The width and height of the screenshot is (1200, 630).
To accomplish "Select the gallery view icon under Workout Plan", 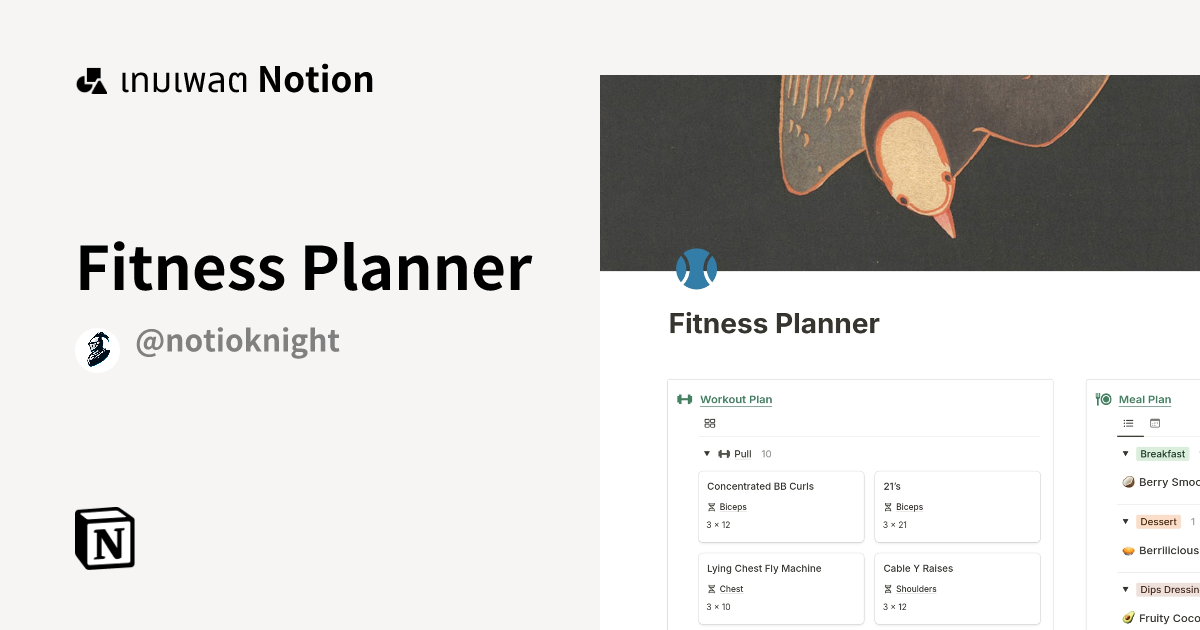I will pyautogui.click(x=710, y=423).
